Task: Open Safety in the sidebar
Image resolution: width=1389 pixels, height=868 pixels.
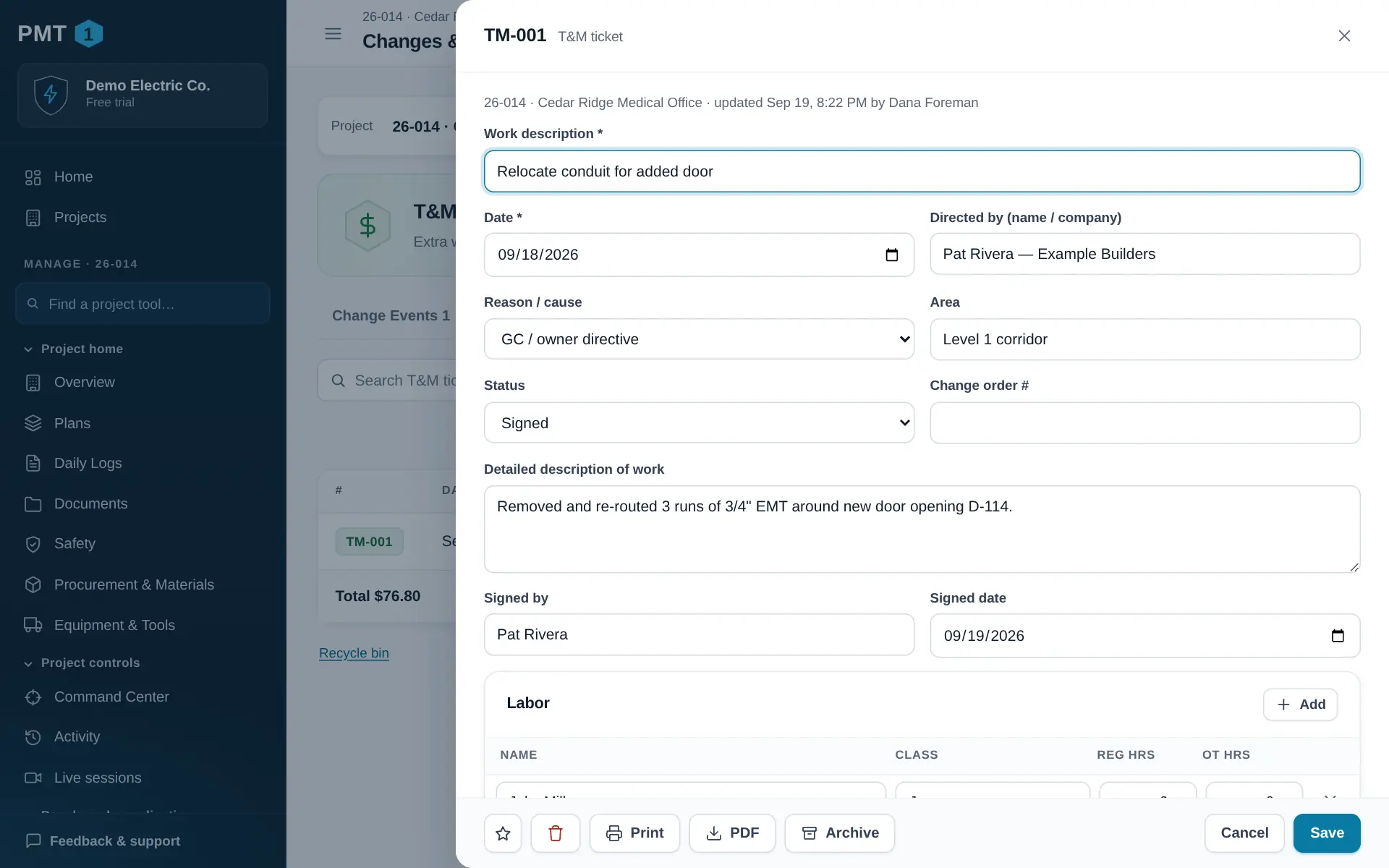Action: pos(75,544)
